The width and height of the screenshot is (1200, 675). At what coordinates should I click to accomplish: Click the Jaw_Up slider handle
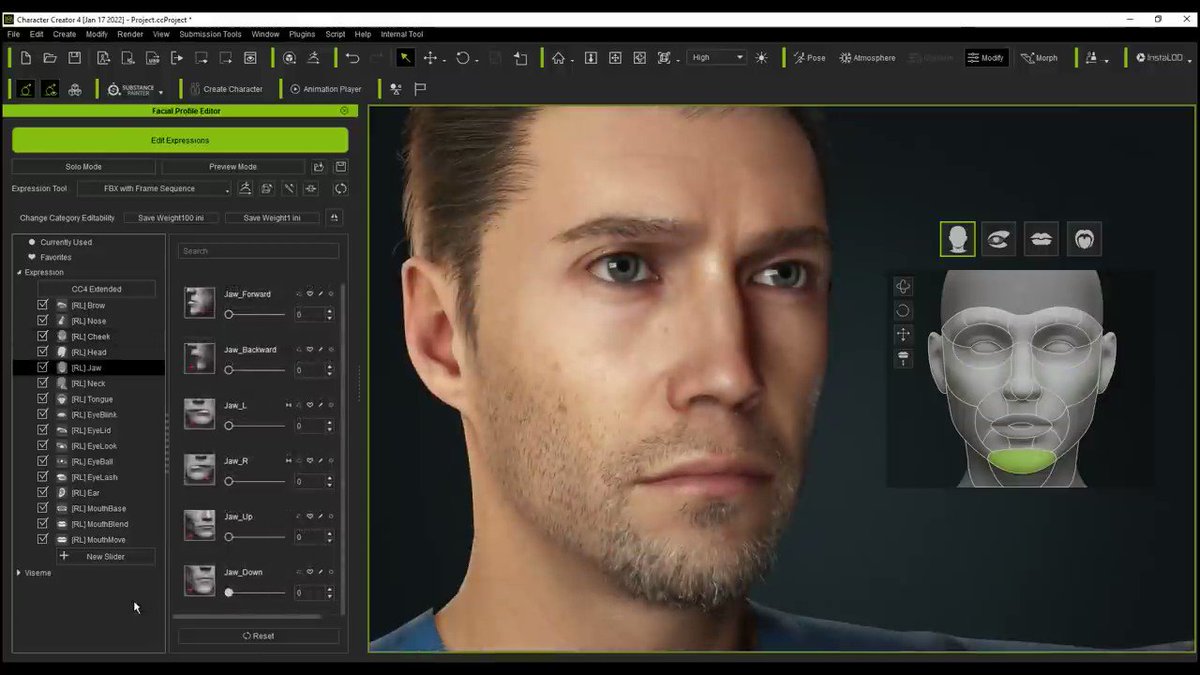(x=229, y=537)
